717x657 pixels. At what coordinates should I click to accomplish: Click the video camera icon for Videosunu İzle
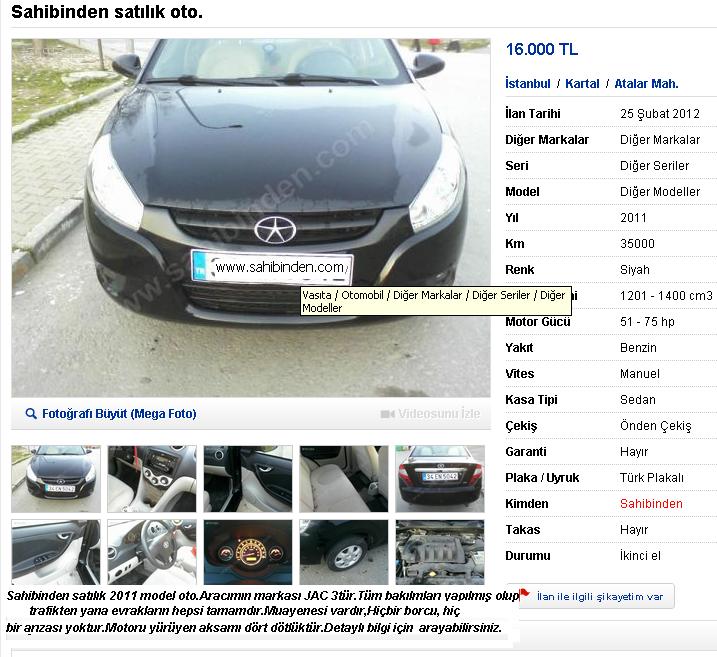click(387, 414)
